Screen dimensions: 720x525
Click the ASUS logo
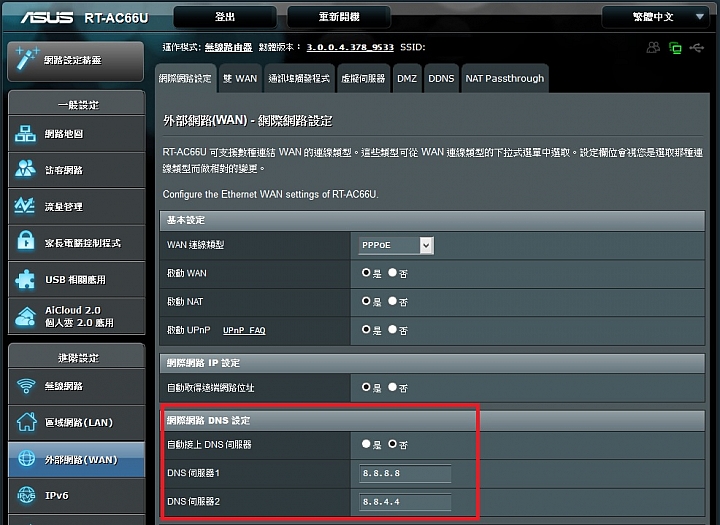coord(46,17)
